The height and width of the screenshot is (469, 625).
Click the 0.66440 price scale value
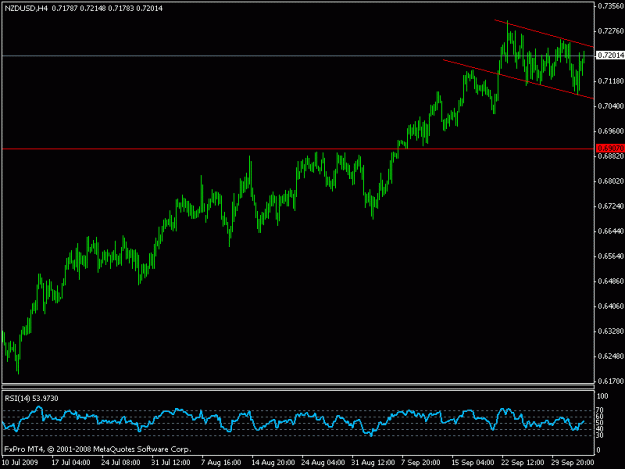[x=611, y=231]
